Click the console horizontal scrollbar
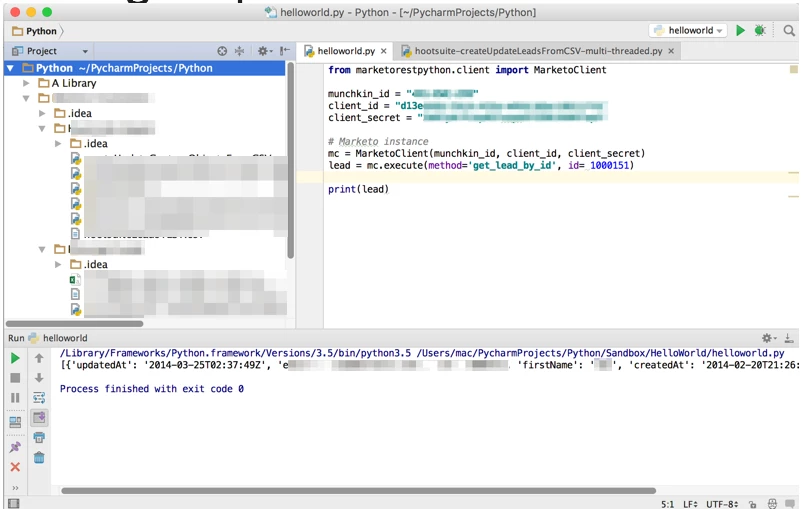Viewport: 804px width, 509px height. (x=358, y=491)
